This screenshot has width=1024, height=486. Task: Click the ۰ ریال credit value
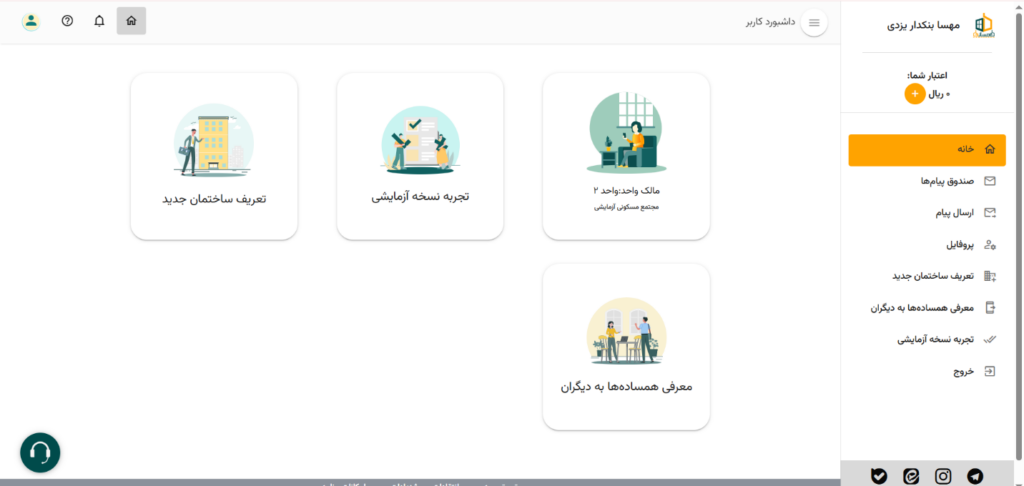click(940, 95)
